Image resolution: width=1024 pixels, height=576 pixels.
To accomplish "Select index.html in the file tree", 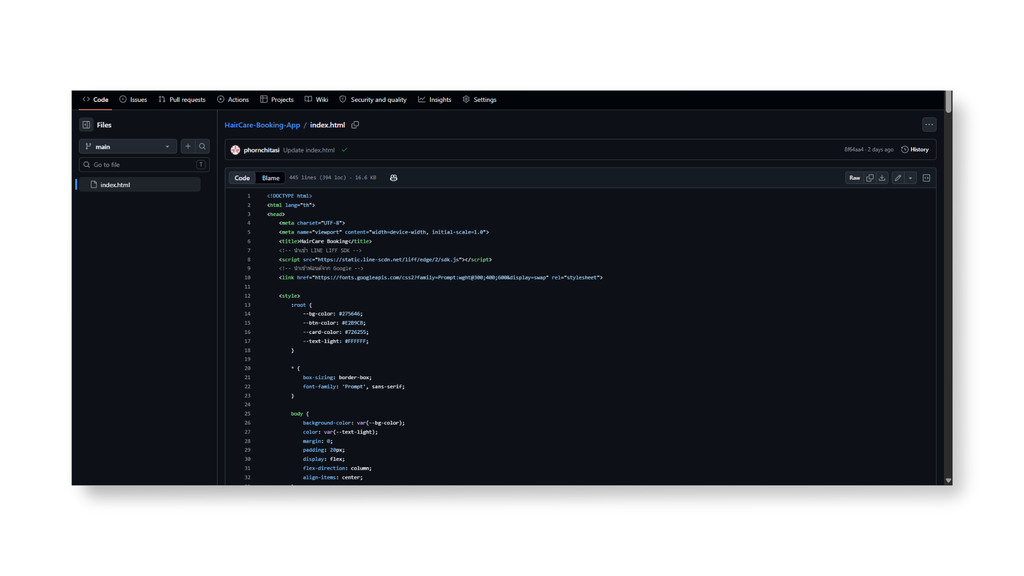I will click(x=139, y=185).
